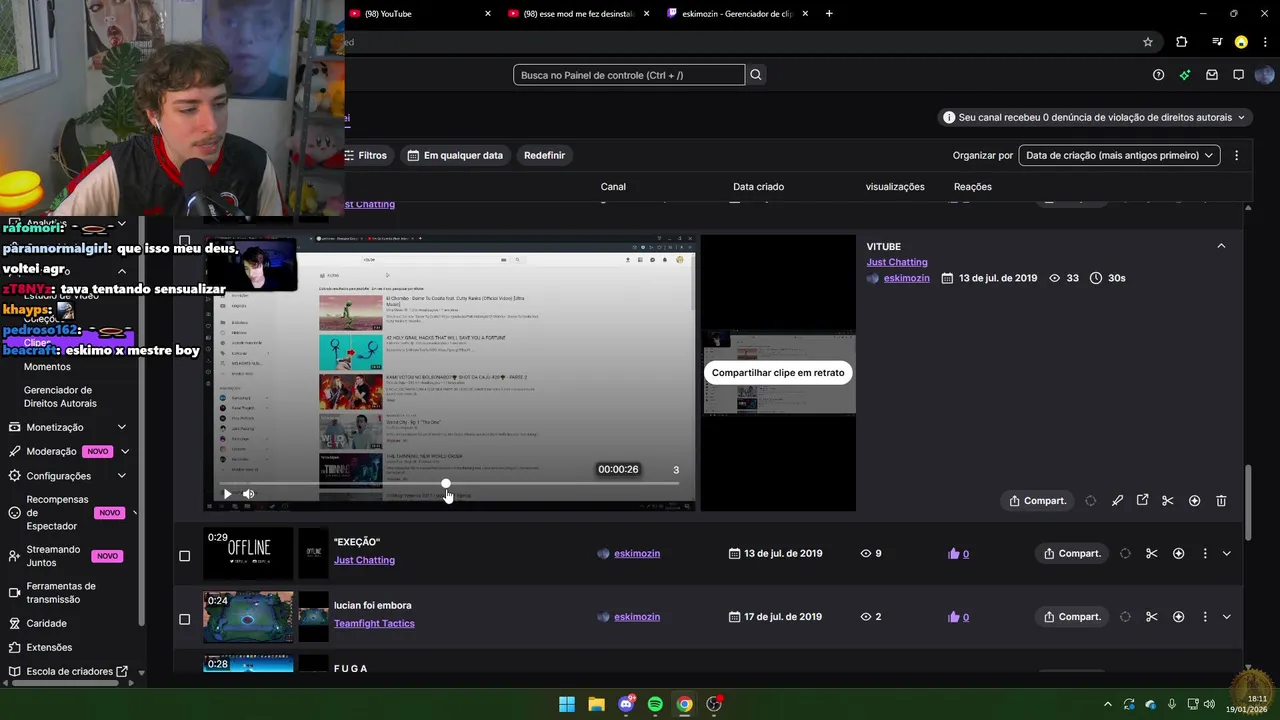
Task: Open the "Em qualquer data" date filter
Action: click(456, 155)
